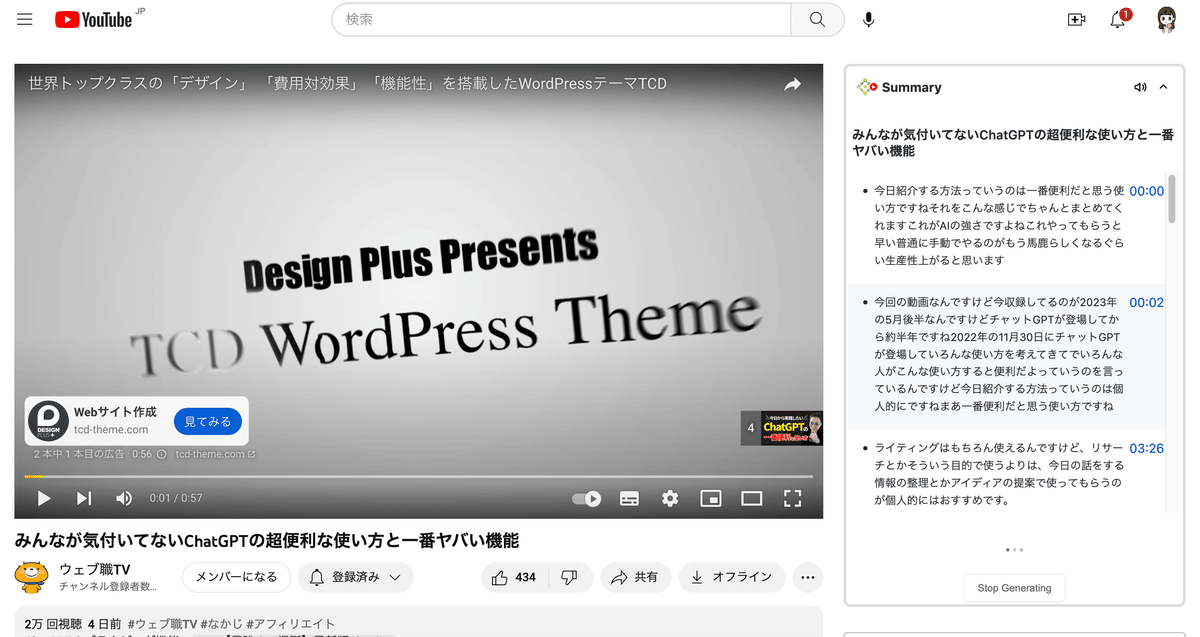Image resolution: width=1200 pixels, height=637 pixels.
Task: Toggle the Summary read-aloud speaker icon
Action: pos(1140,87)
